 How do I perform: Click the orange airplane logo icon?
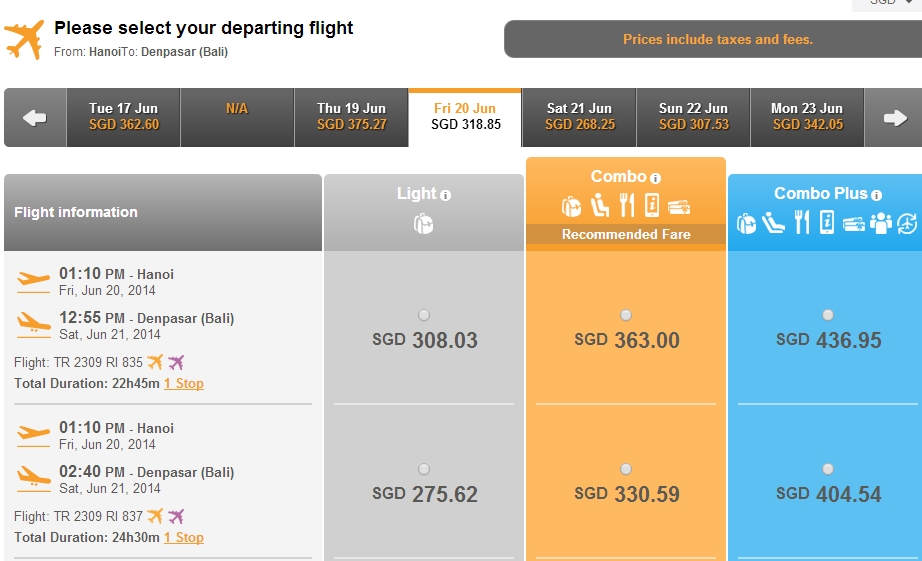pos(24,39)
